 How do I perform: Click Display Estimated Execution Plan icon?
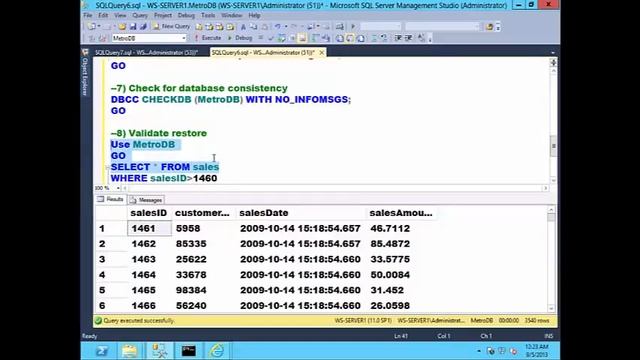(x=282, y=38)
